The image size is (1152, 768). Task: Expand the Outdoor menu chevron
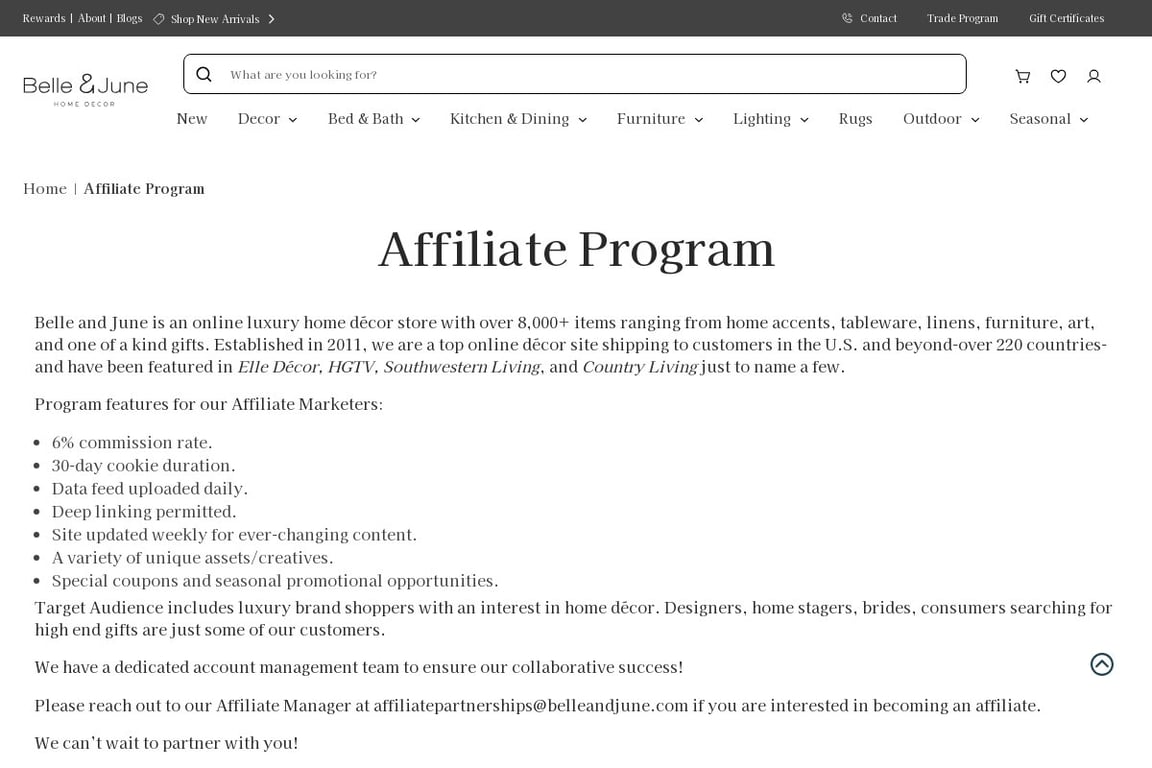[975, 120]
